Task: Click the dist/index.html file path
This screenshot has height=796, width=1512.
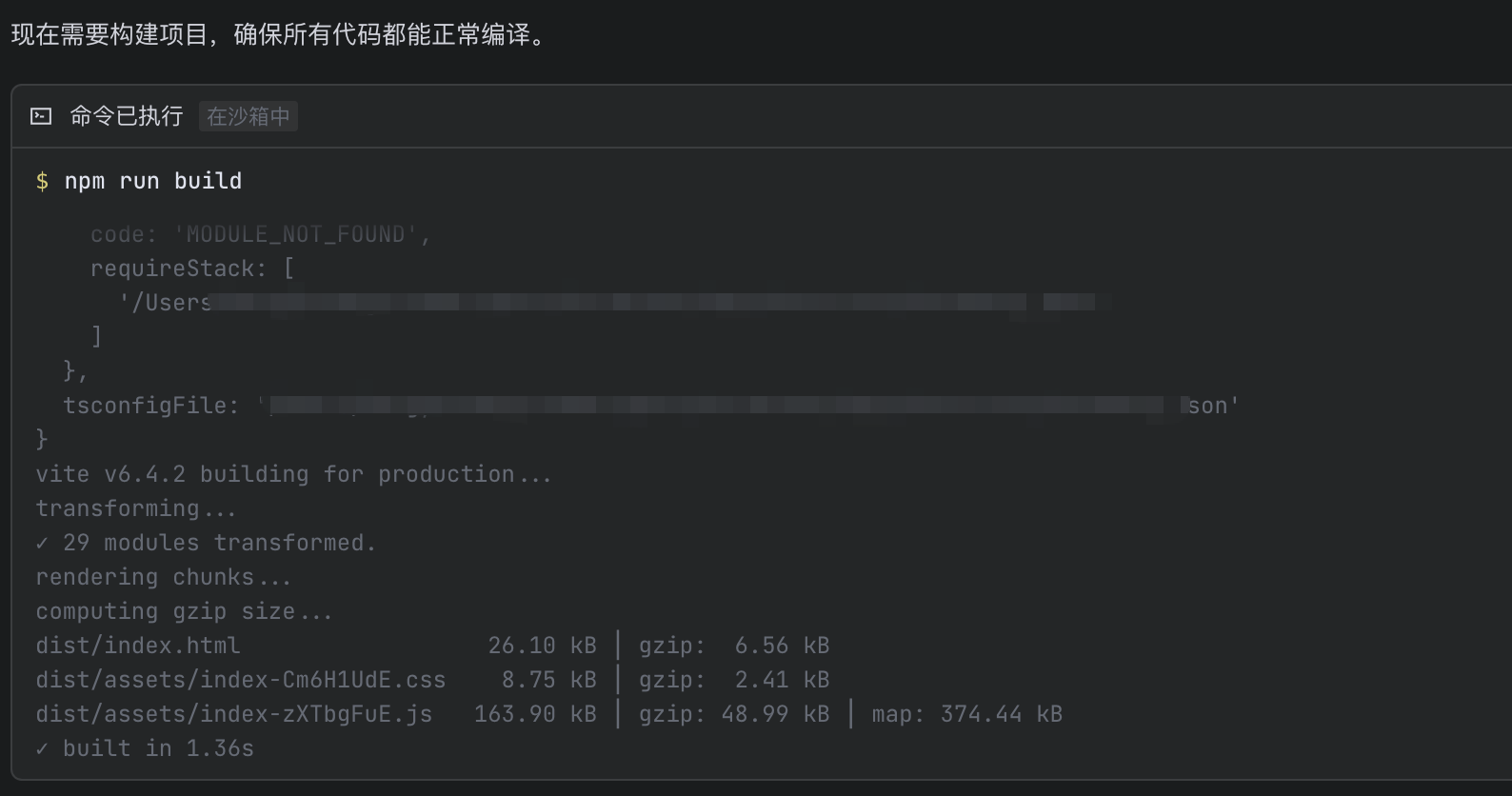Action: tap(138, 646)
